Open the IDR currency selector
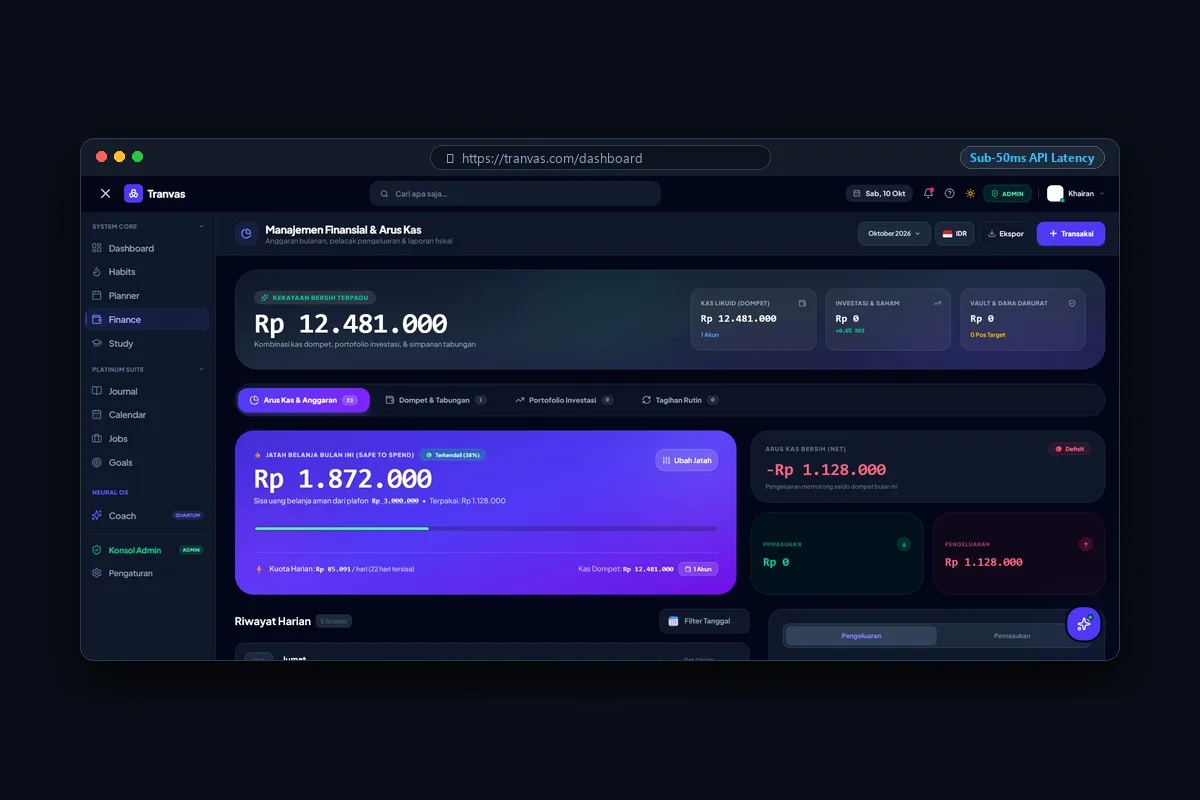 click(955, 233)
